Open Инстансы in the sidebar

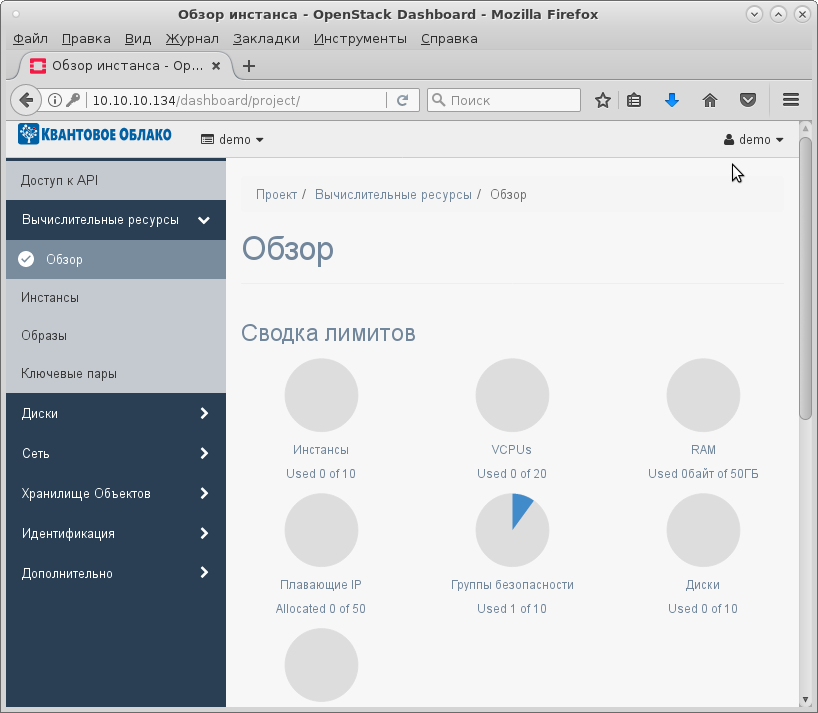coord(50,297)
